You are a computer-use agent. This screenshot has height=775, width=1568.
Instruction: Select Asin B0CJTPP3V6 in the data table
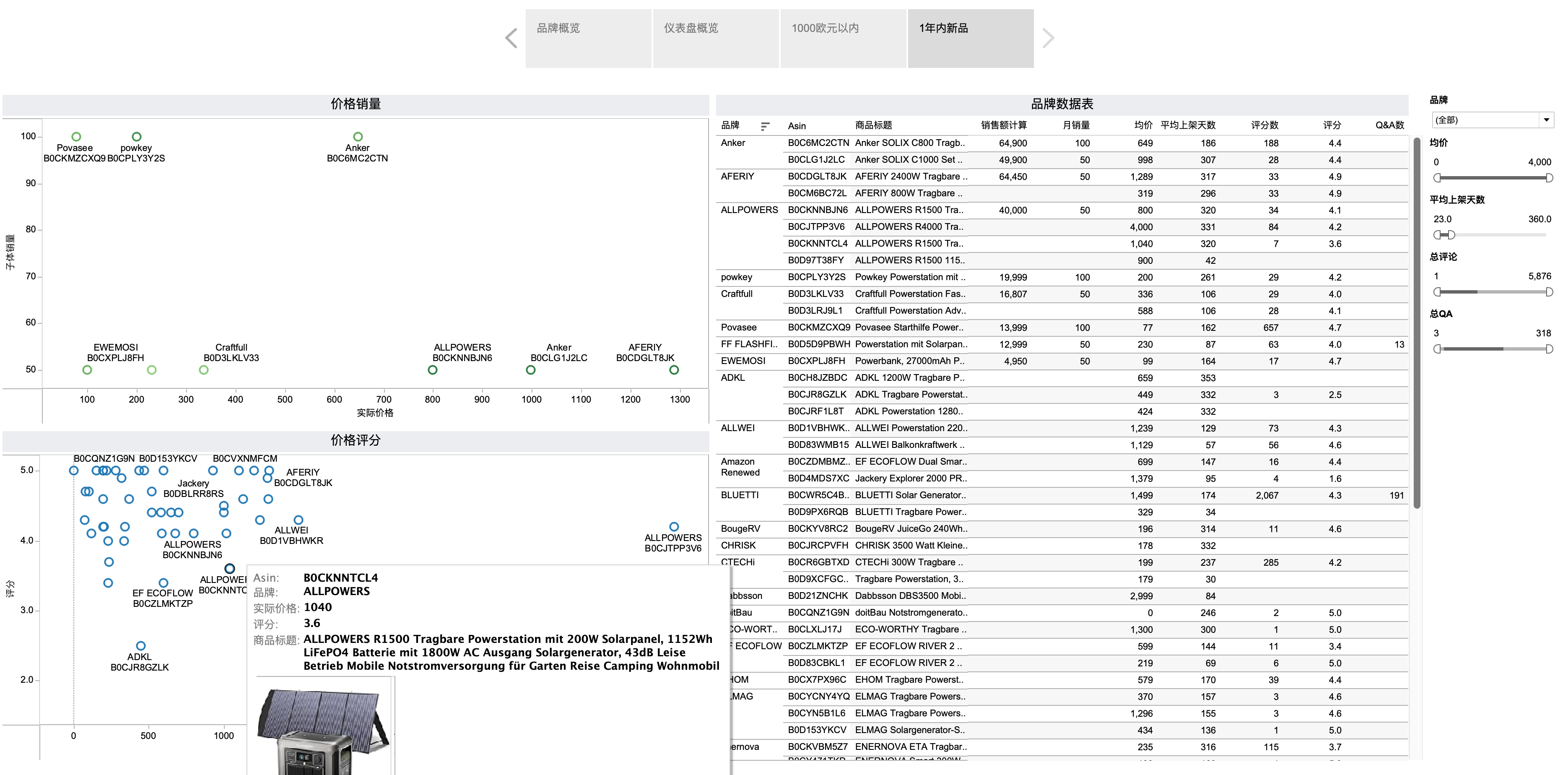816,227
